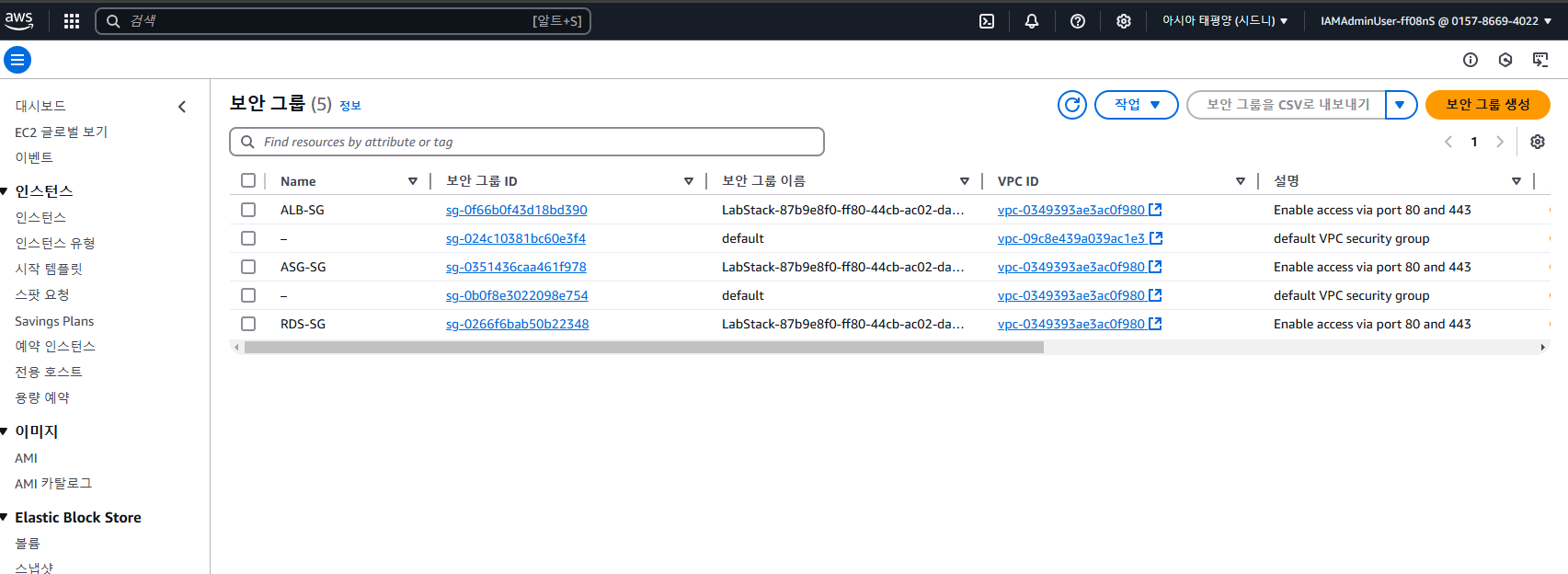Open security group sg-0f66b0f43d18bd390
The height and width of the screenshot is (574, 1568).
click(x=517, y=210)
